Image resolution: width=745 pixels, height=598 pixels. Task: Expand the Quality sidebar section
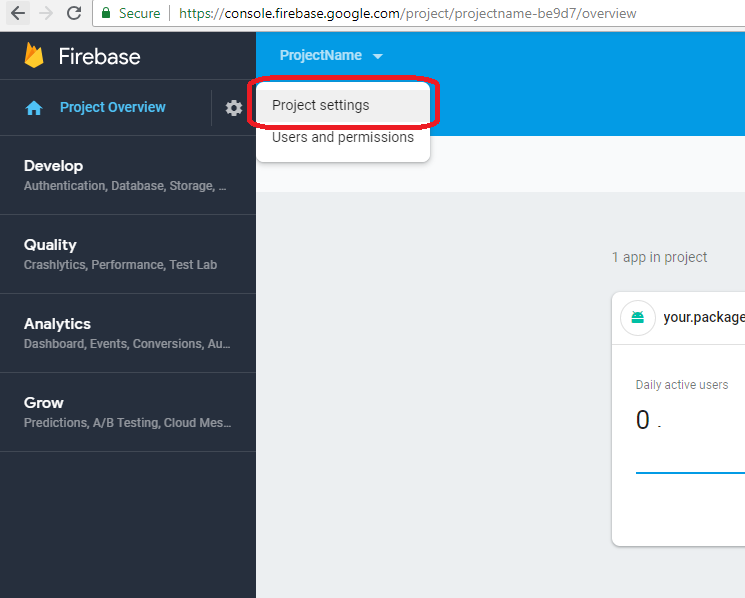[x=50, y=245]
